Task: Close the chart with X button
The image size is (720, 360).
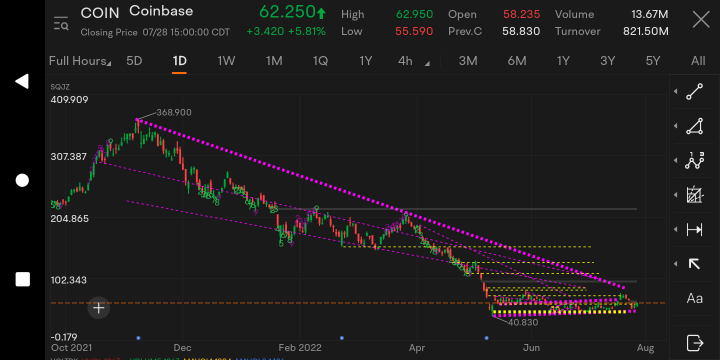Action: (x=701, y=20)
